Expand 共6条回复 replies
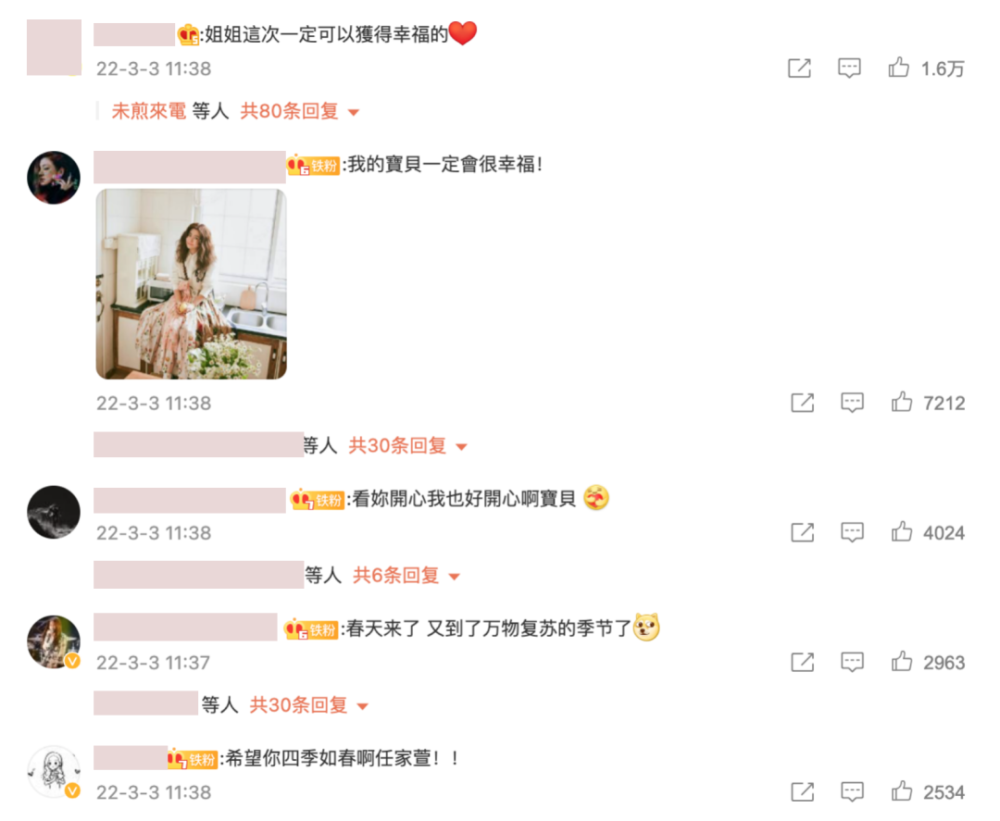This screenshot has height=821, width=1000. click(x=406, y=575)
